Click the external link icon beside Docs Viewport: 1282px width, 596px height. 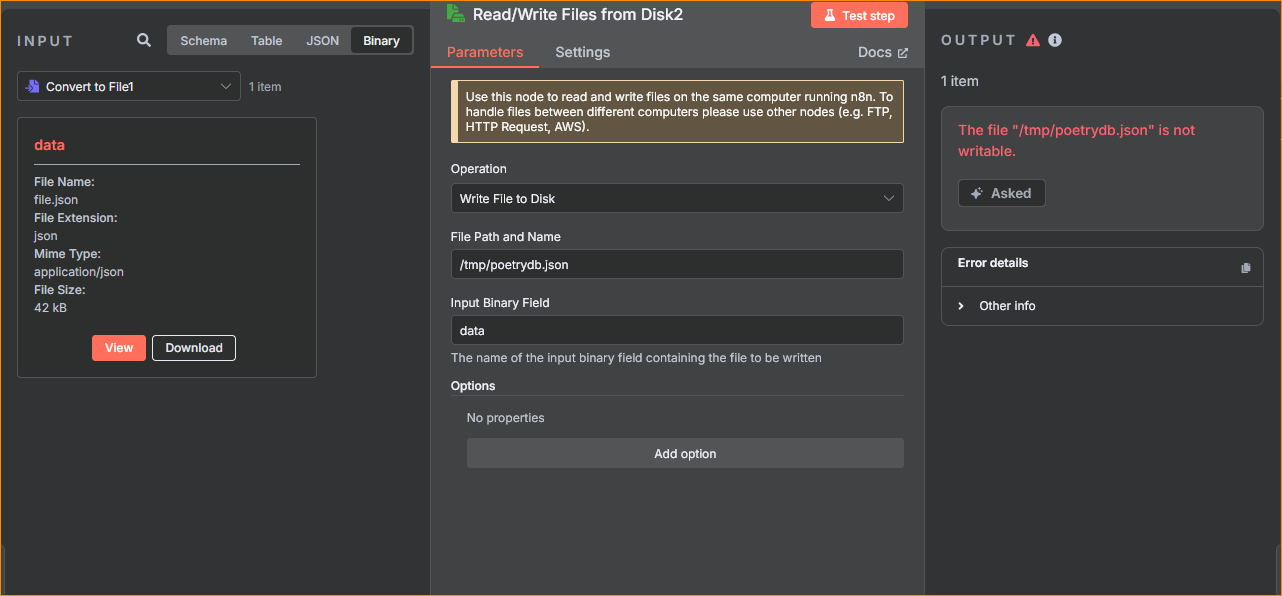(x=903, y=53)
